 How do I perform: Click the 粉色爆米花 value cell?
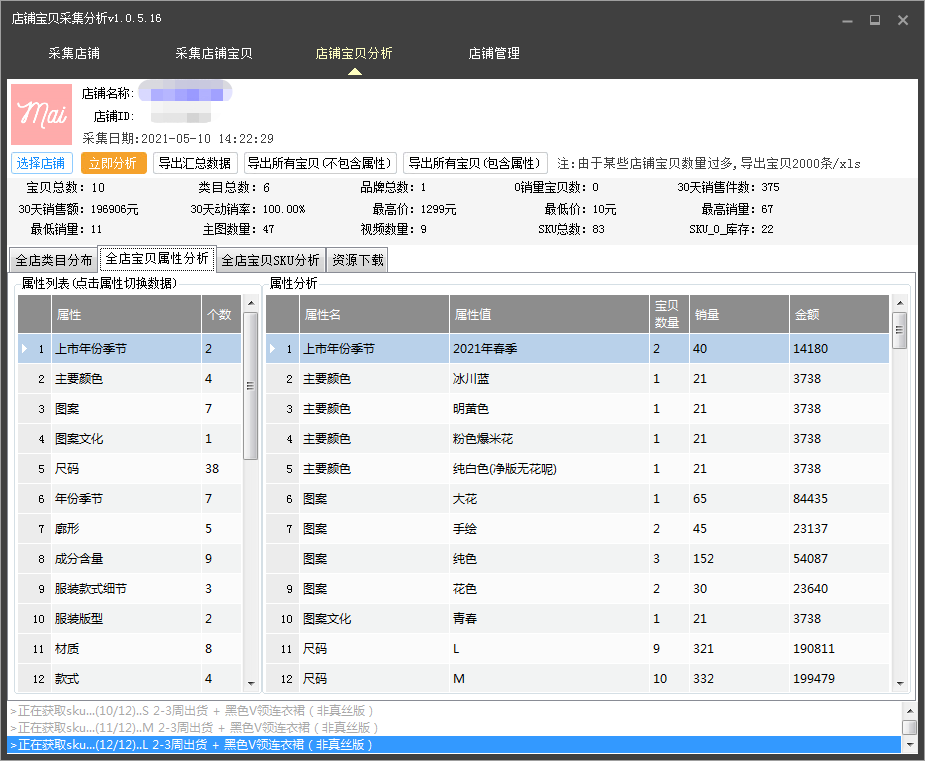549,439
